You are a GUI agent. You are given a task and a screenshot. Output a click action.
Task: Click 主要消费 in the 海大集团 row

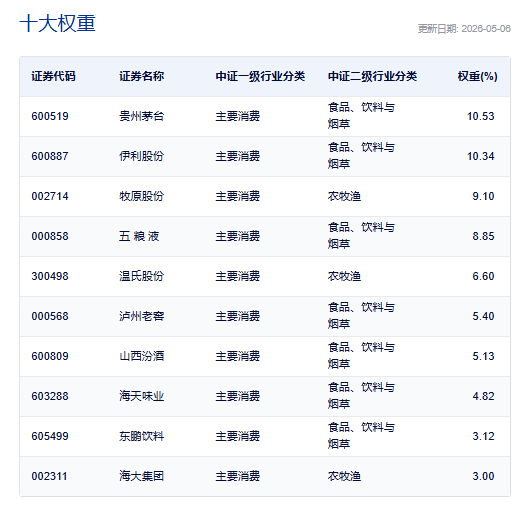pos(238,476)
